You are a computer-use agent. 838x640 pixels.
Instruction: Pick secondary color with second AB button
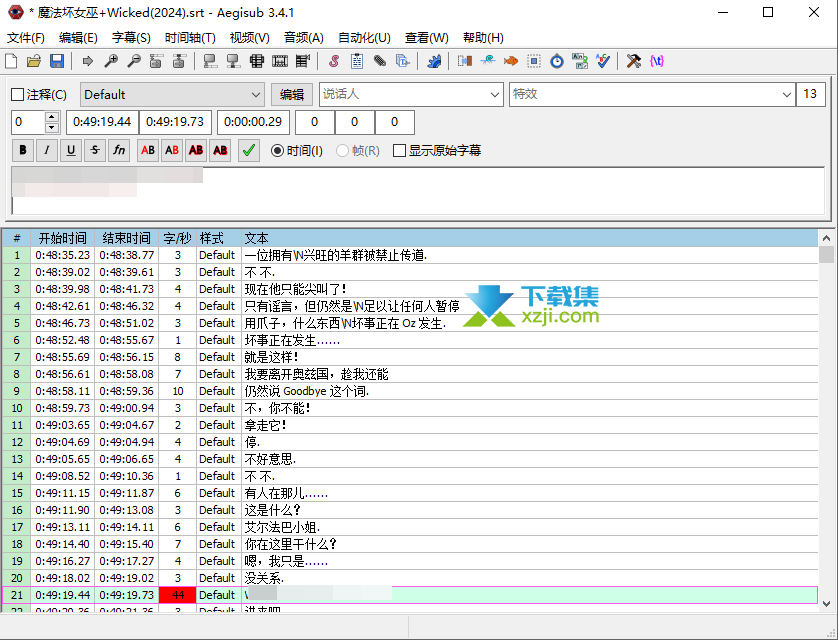pos(172,151)
